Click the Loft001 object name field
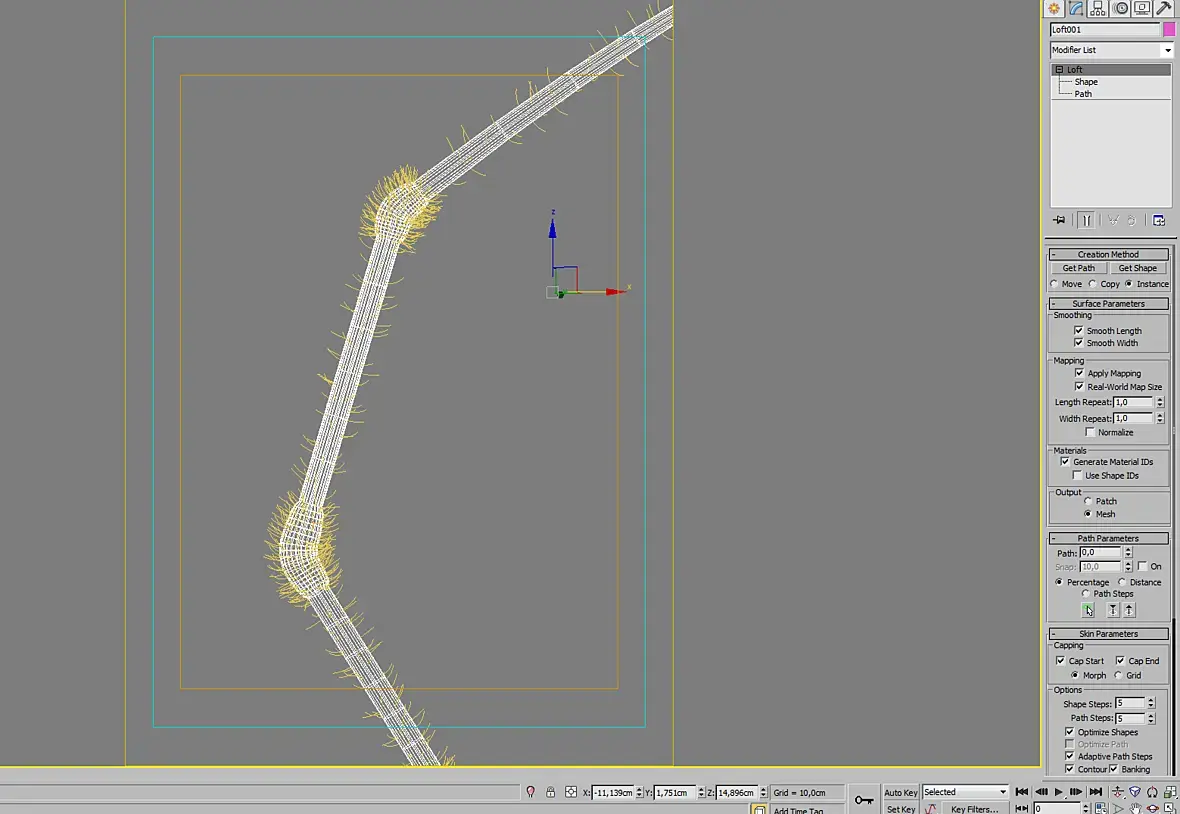Viewport: 1180px width, 814px height. (1105, 29)
